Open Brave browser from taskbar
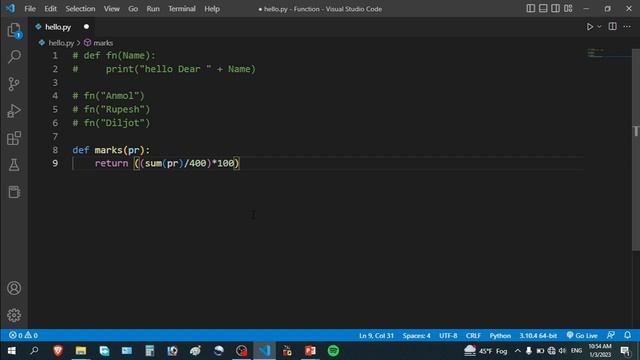Screen dimensions: 640x360 58,351
